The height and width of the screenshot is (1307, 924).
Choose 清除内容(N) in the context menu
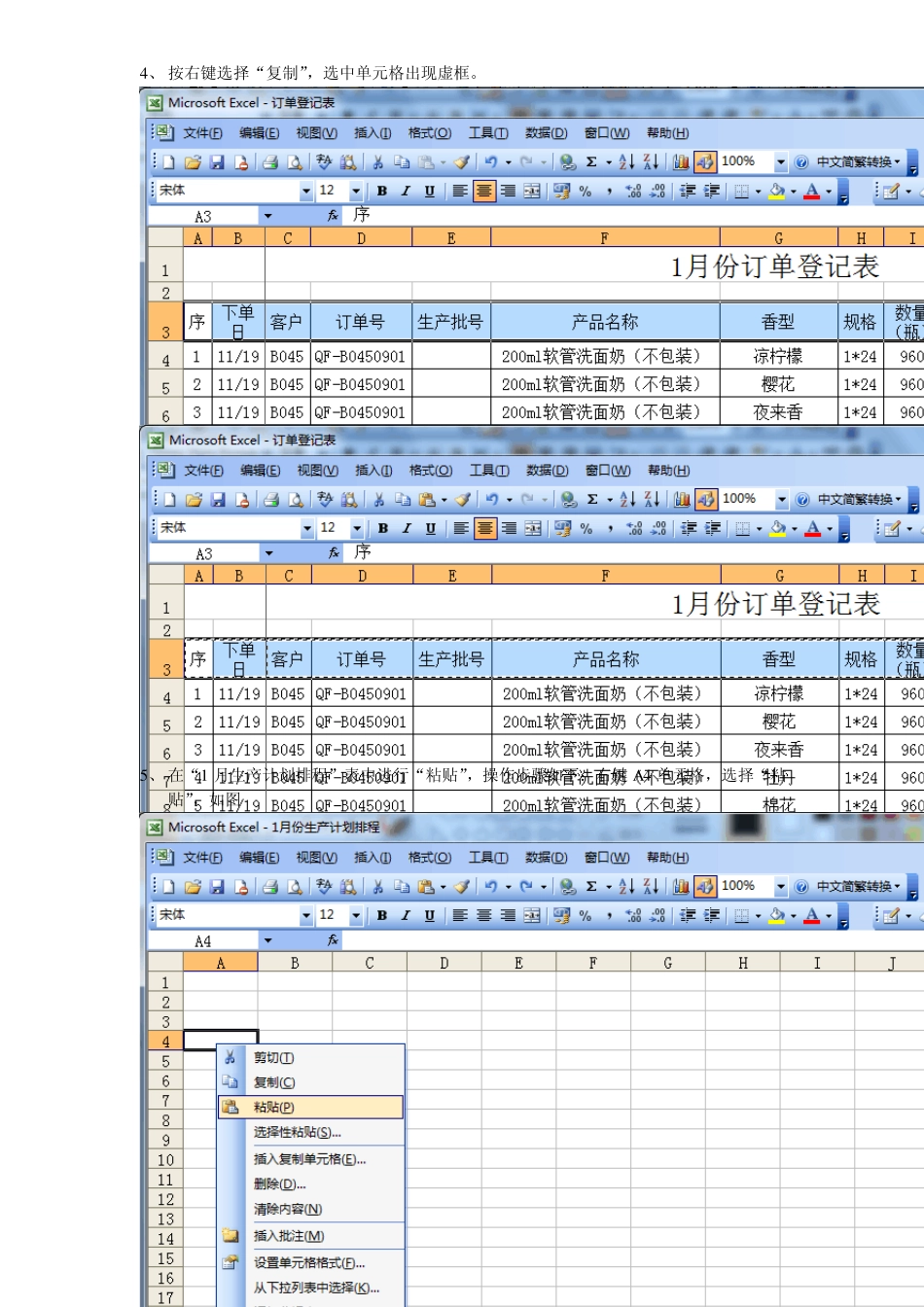(310, 1209)
